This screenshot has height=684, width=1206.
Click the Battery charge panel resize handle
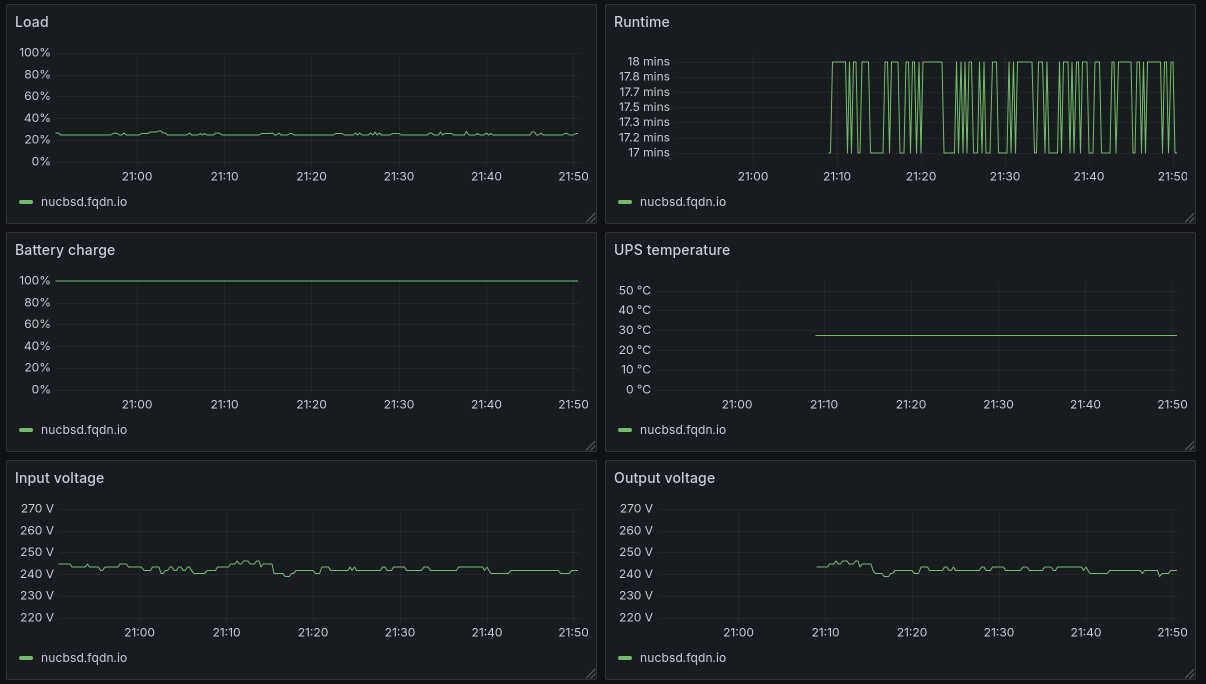(x=590, y=445)
